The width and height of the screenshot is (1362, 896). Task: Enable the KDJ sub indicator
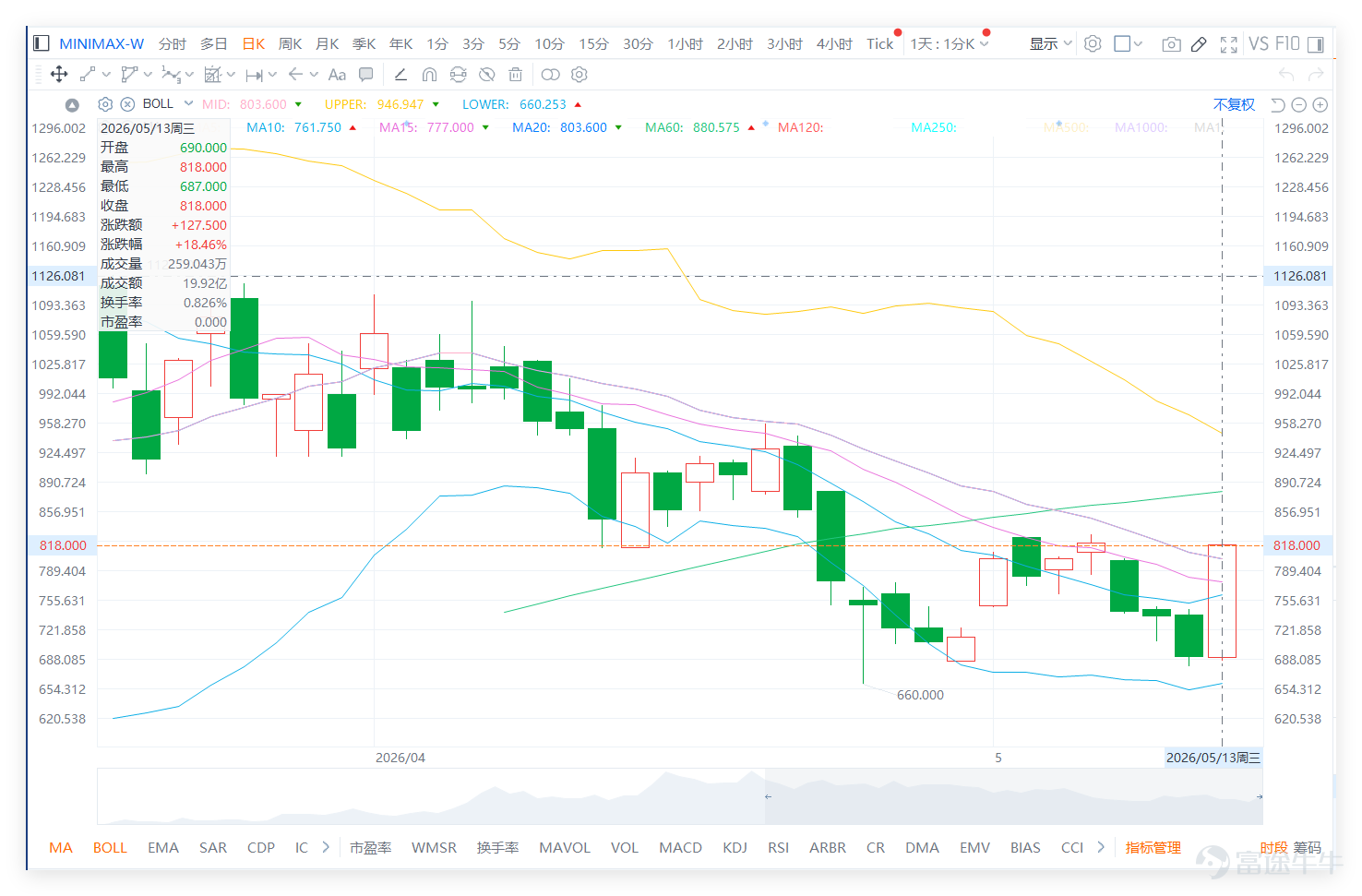click(x=735, y=847)
